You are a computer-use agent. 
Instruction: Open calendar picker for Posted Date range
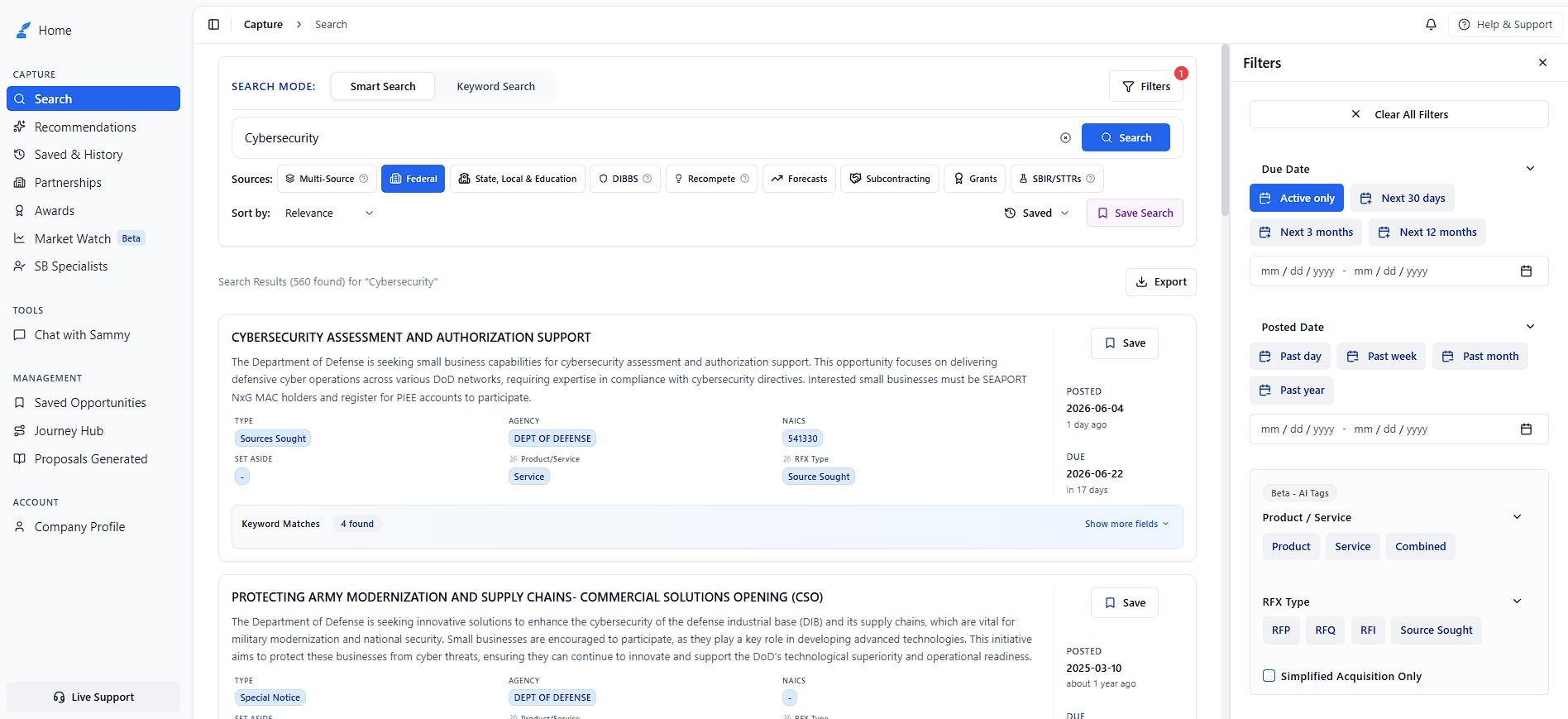(x=1526, y=429)
